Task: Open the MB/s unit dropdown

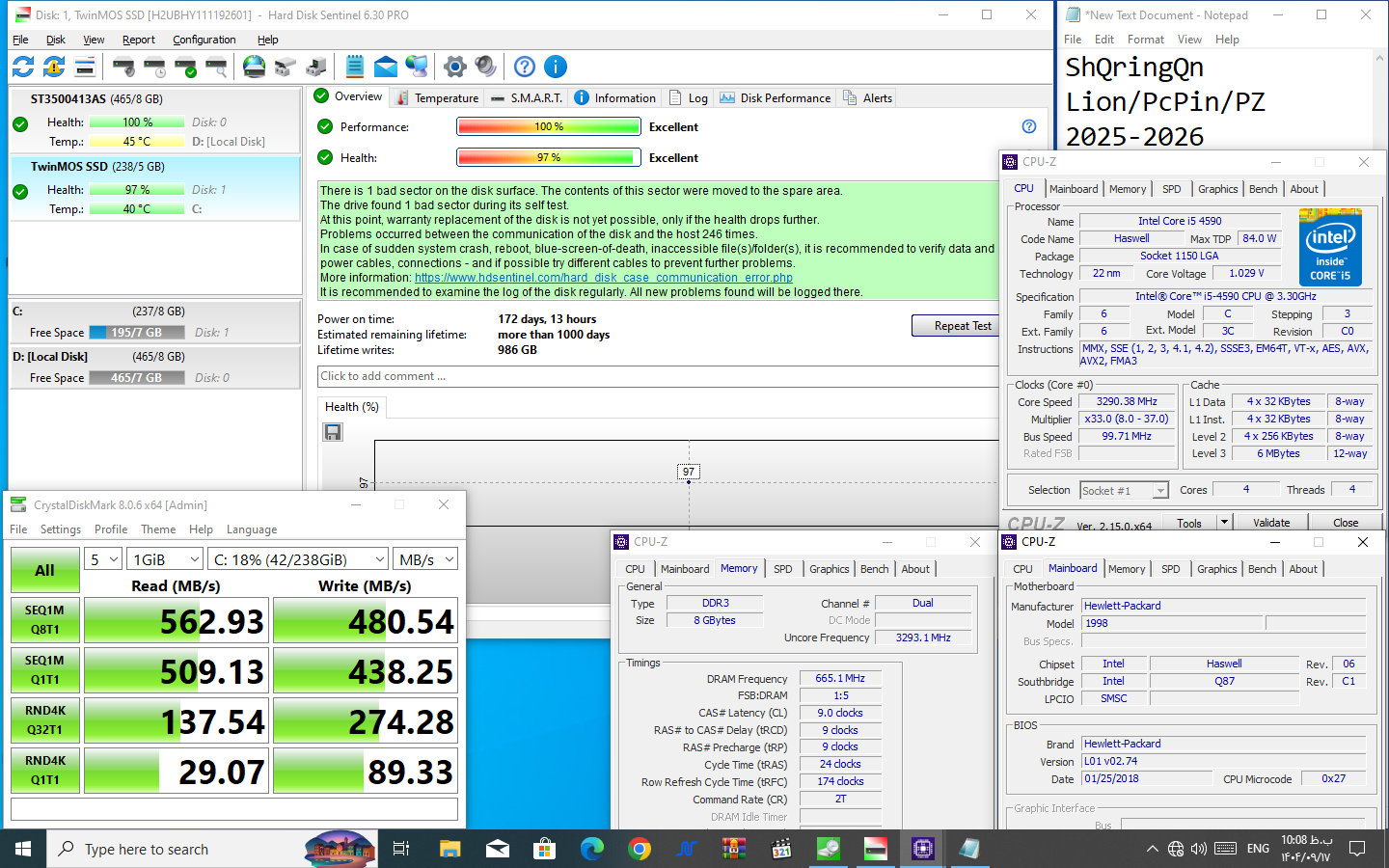Action: [x=426, y=559]
